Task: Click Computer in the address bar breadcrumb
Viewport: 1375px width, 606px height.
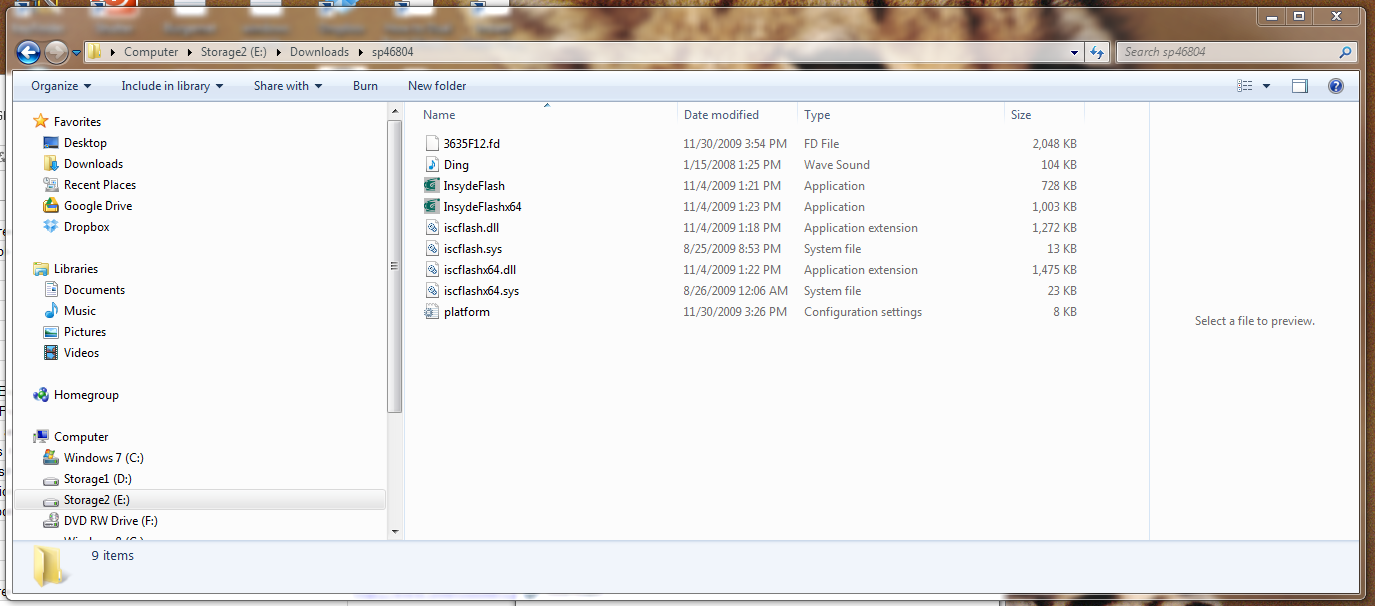Action: point(151,52)
